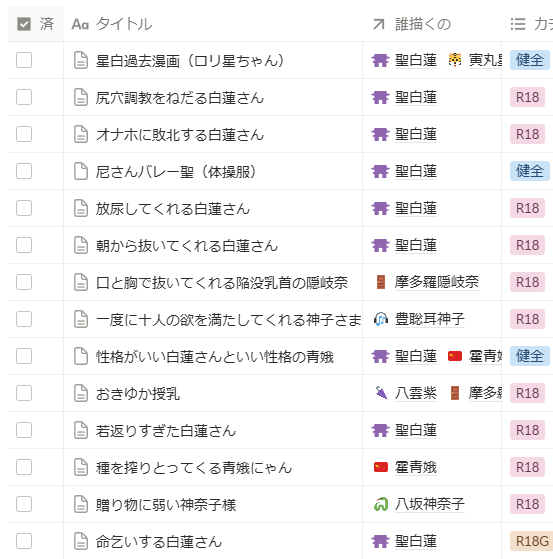This screenshot has width=553, height=559.
Task: Click the title cell 性格がいい白蓮さんといい性格の青娥
Action: pos(215,357)
